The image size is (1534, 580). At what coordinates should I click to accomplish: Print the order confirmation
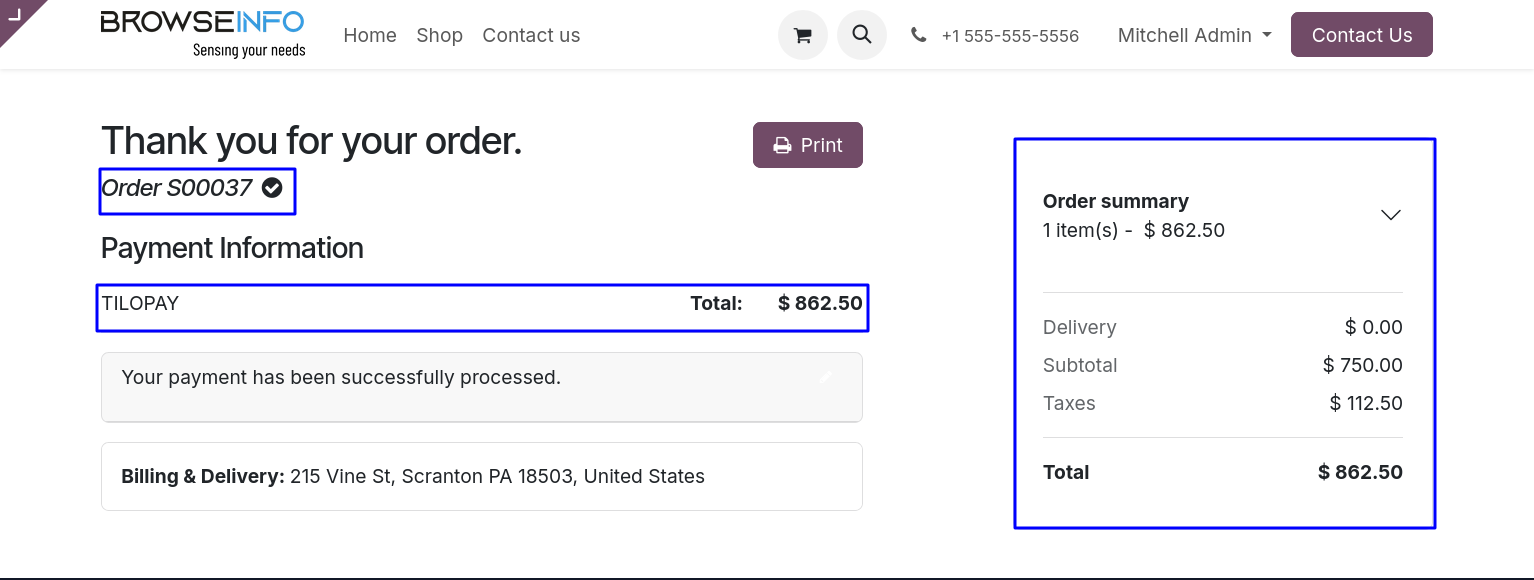pyautogui.click(x=808, y=145)
